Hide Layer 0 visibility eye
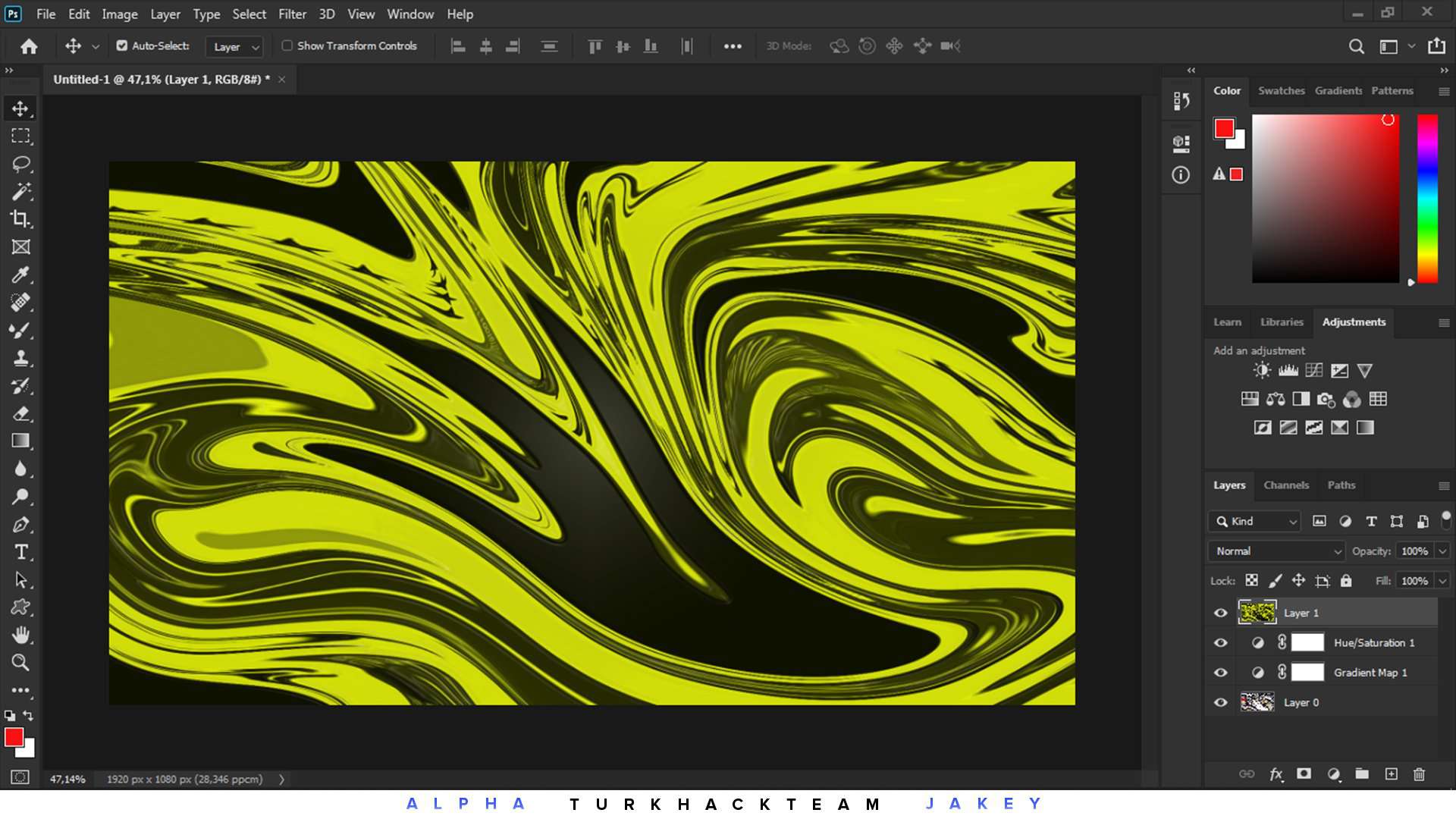Viewport: 1456px width, 819px height. click(x=1220, y=702)
